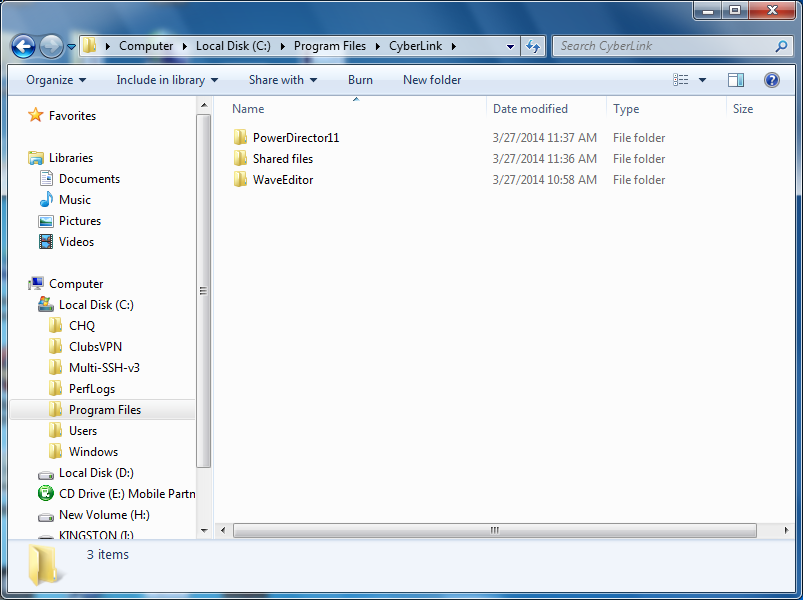Click the Local Disk (D:) drive icon
Image resolution: width=803 pixels, height=600 pixels.
pyautogui.click(x=46, y=475)
